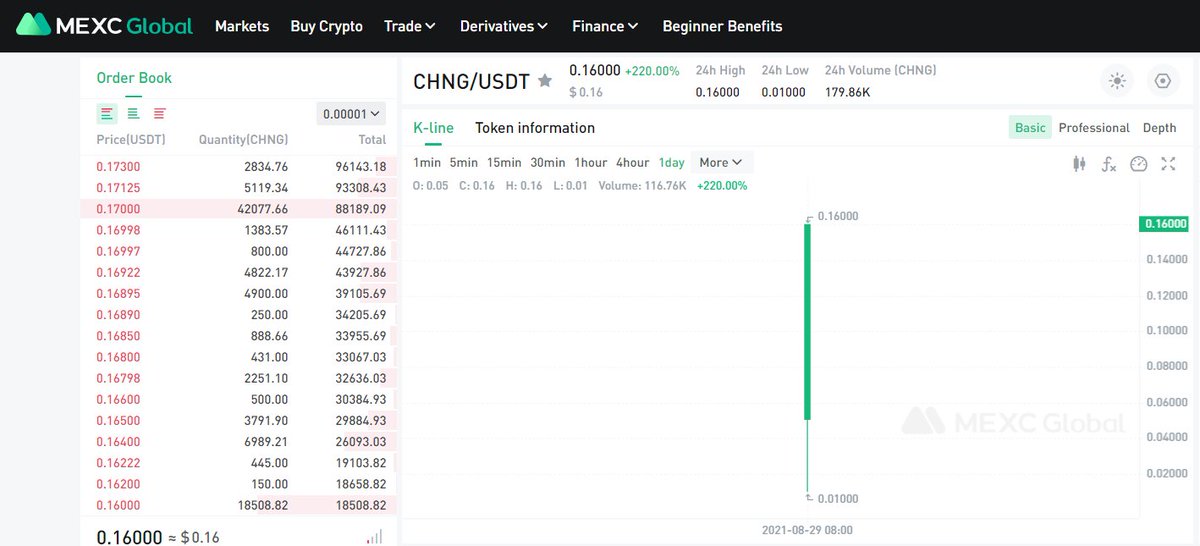Select the 15min timeframe
The image size is (1200, 546).
coord(504,162)
